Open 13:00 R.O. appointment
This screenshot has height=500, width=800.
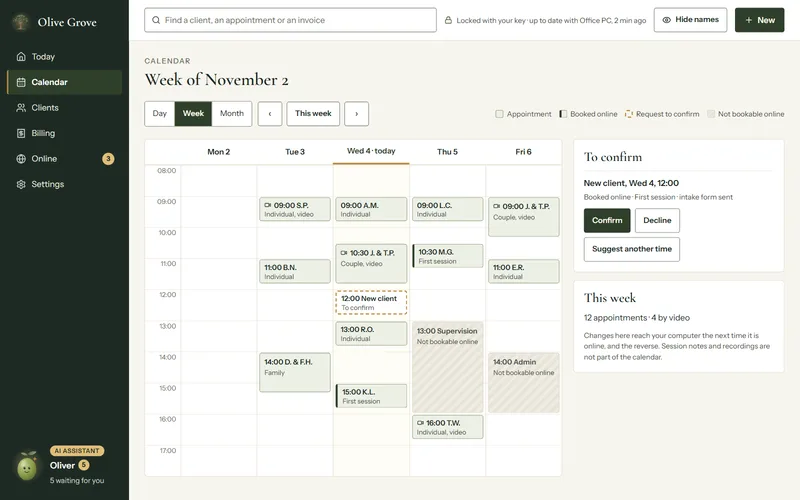(x=371, y=334)
